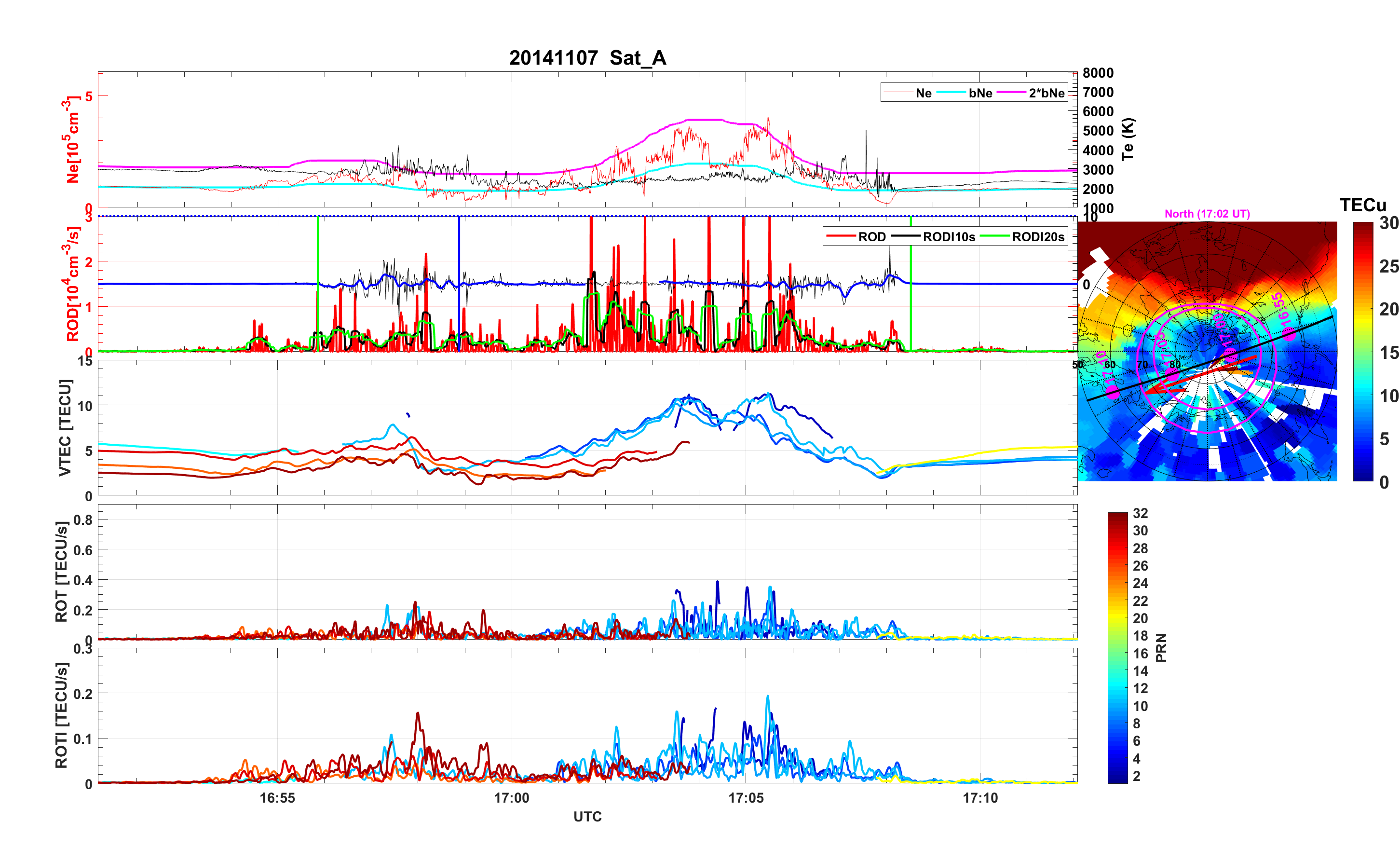Click the 17:05 tick on UTC axis
This screenshot has height=847, width=1400.
[746, 798]
